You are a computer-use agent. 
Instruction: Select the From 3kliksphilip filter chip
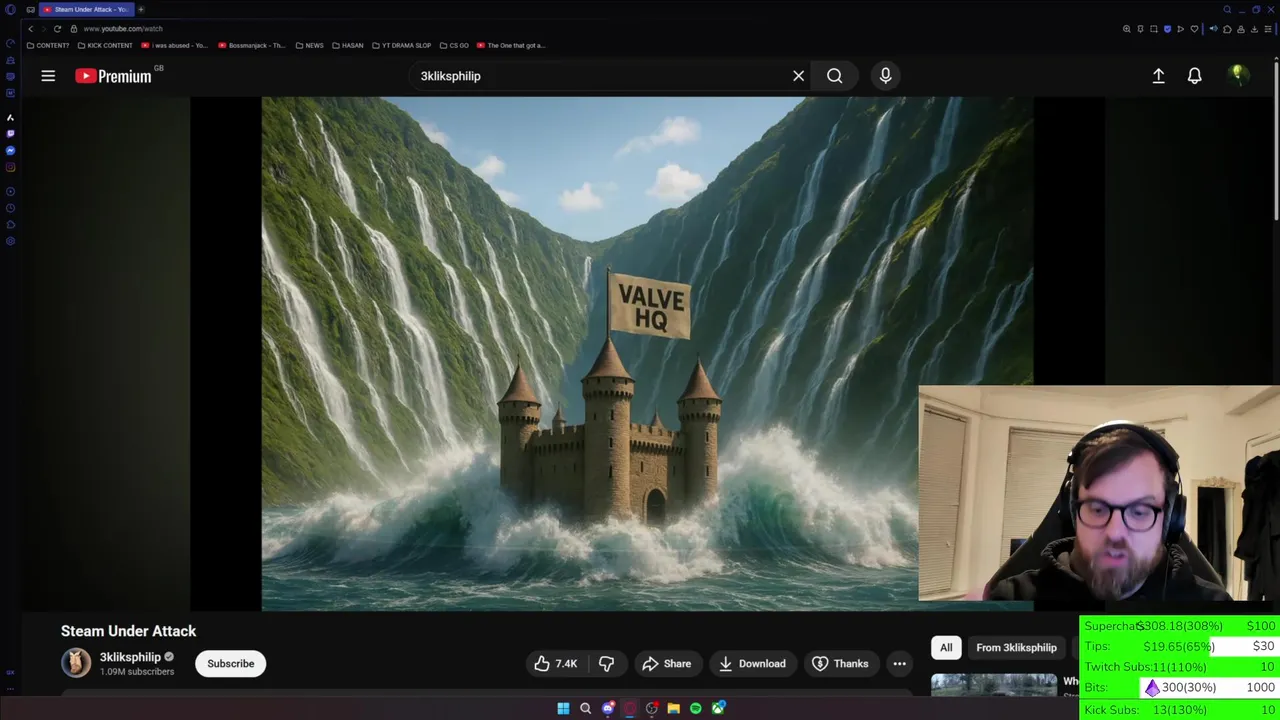coord(1016,647)
